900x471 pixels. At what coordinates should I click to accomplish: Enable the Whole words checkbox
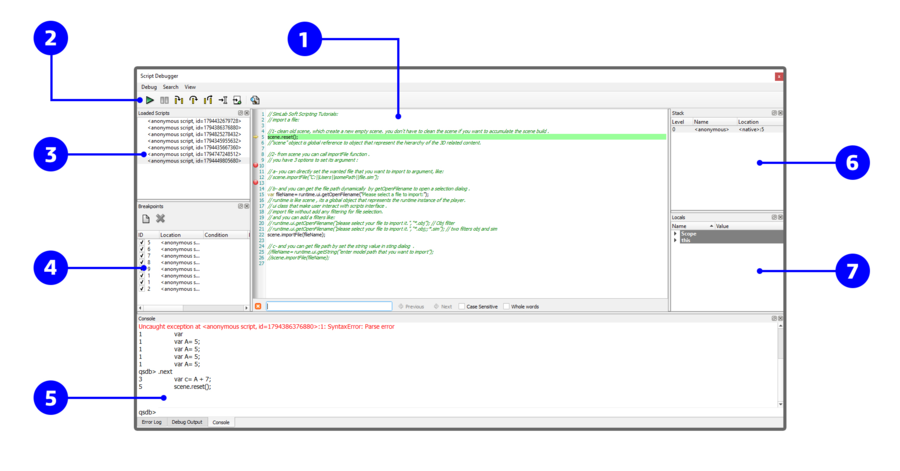507,306
